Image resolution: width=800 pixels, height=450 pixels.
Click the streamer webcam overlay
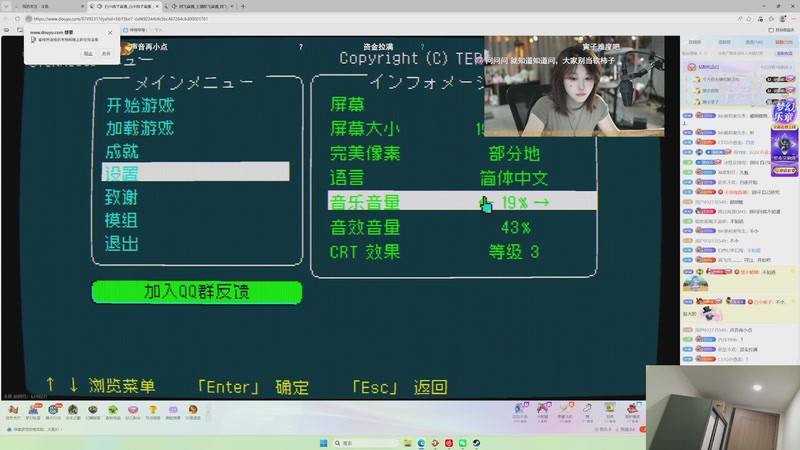click(574, 86)
